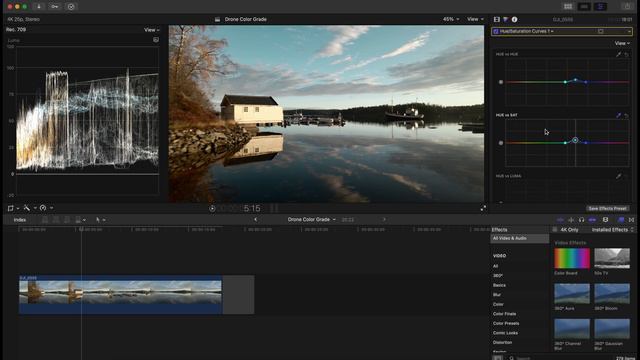Toggle the Hue/Saturation Curves 1 checkbox
This screenshot has height=360, width=640.
496,31
